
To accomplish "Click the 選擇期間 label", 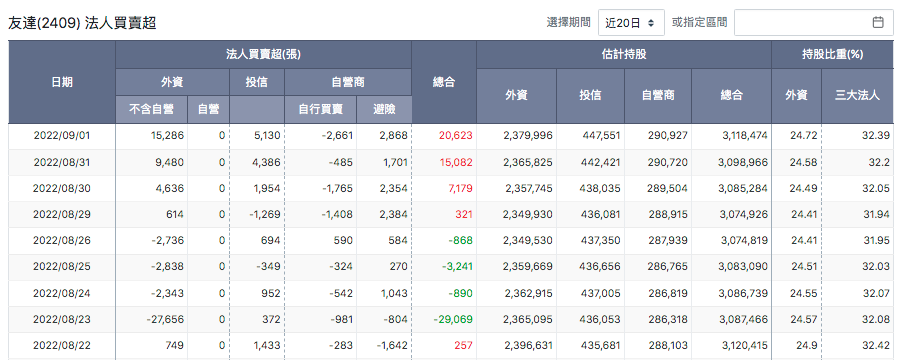I will (569, 23).
